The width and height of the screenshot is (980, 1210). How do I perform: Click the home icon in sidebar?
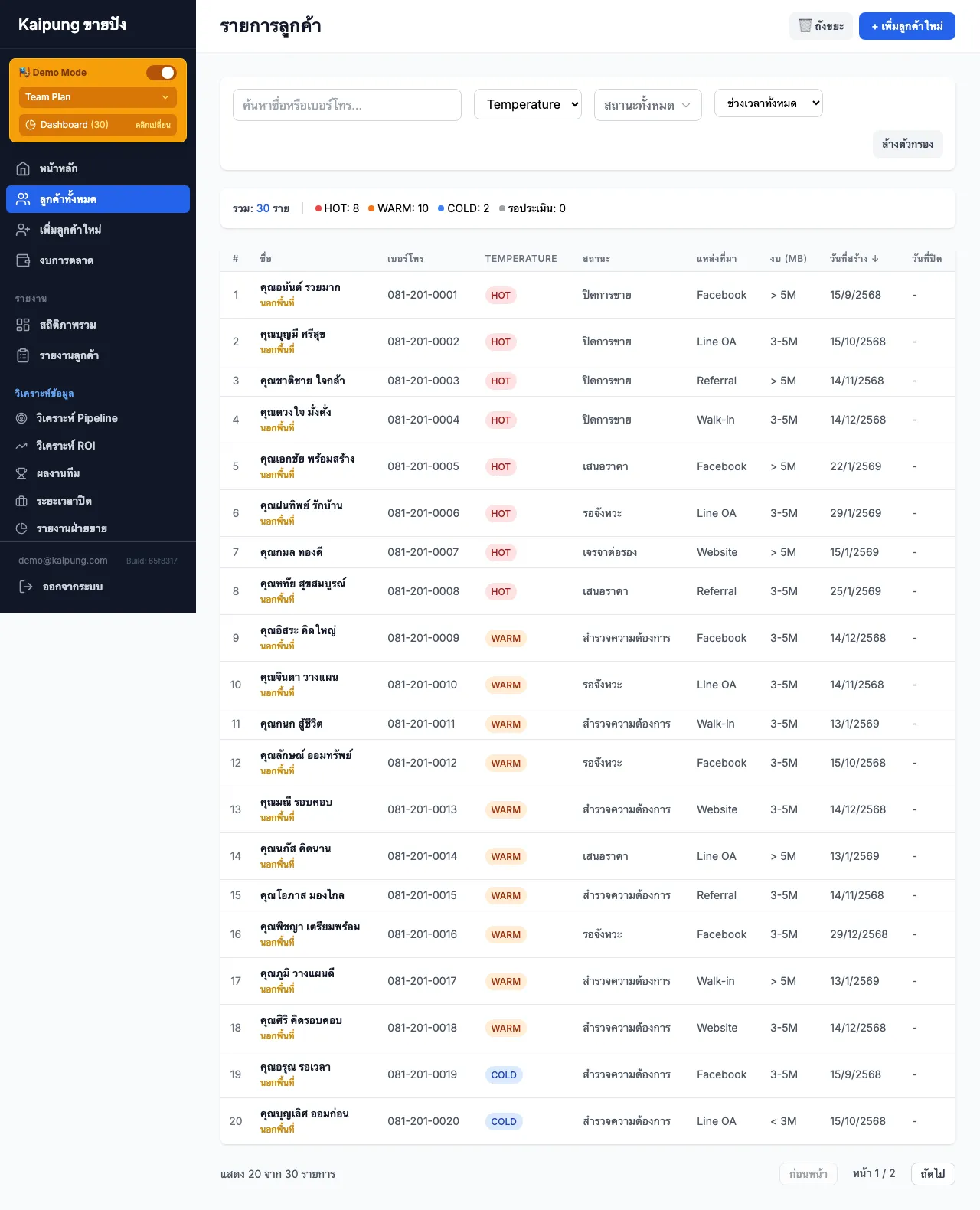coord(23,168)
